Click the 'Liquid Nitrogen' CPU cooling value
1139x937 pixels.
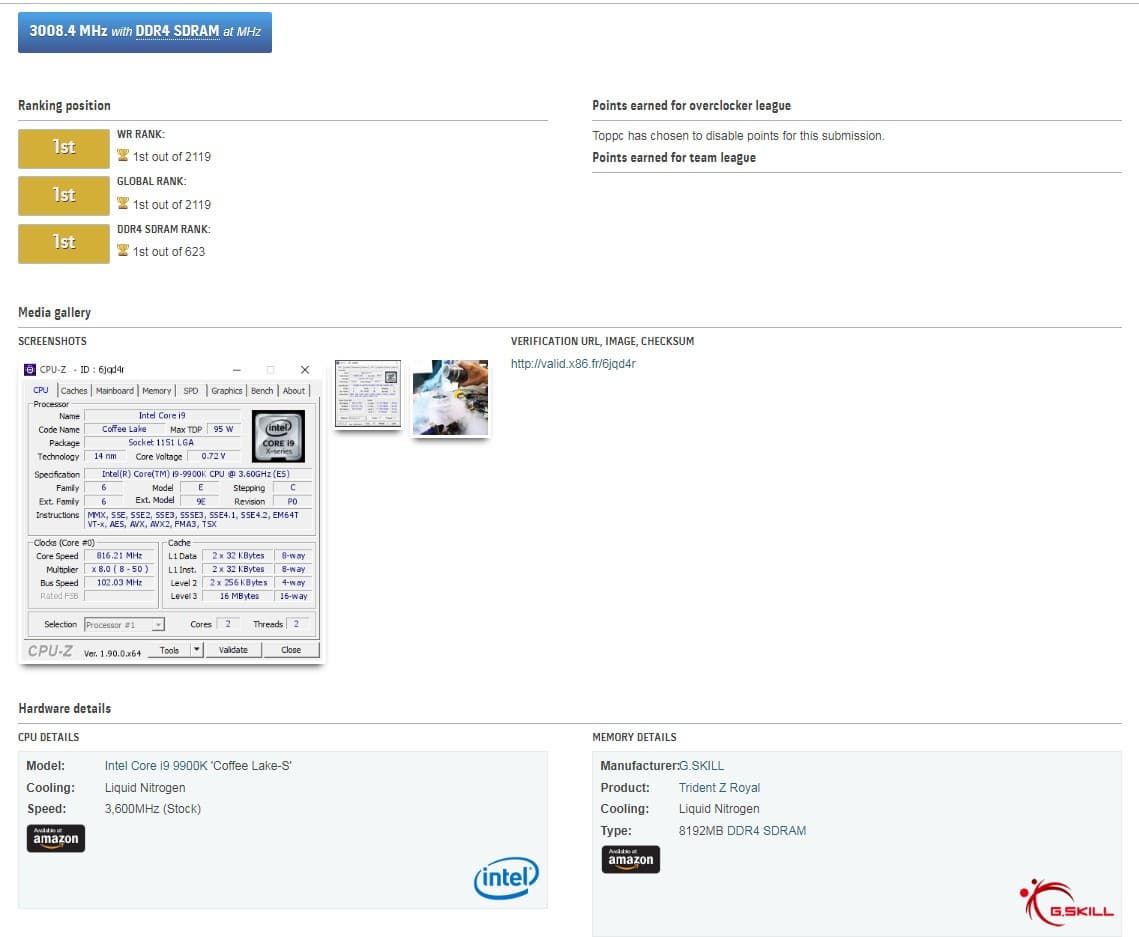coord(145,787)
